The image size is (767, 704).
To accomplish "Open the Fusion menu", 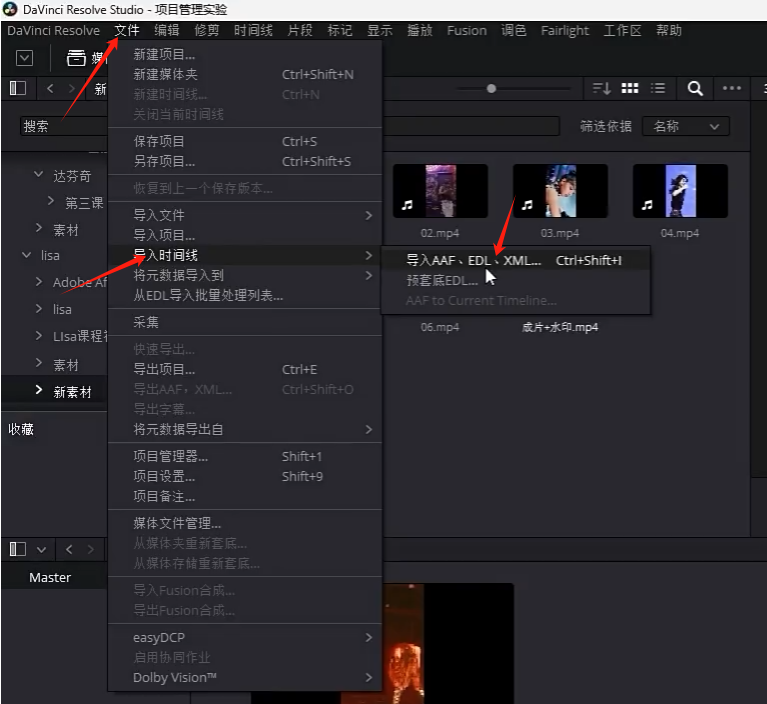I will (467, 30).
